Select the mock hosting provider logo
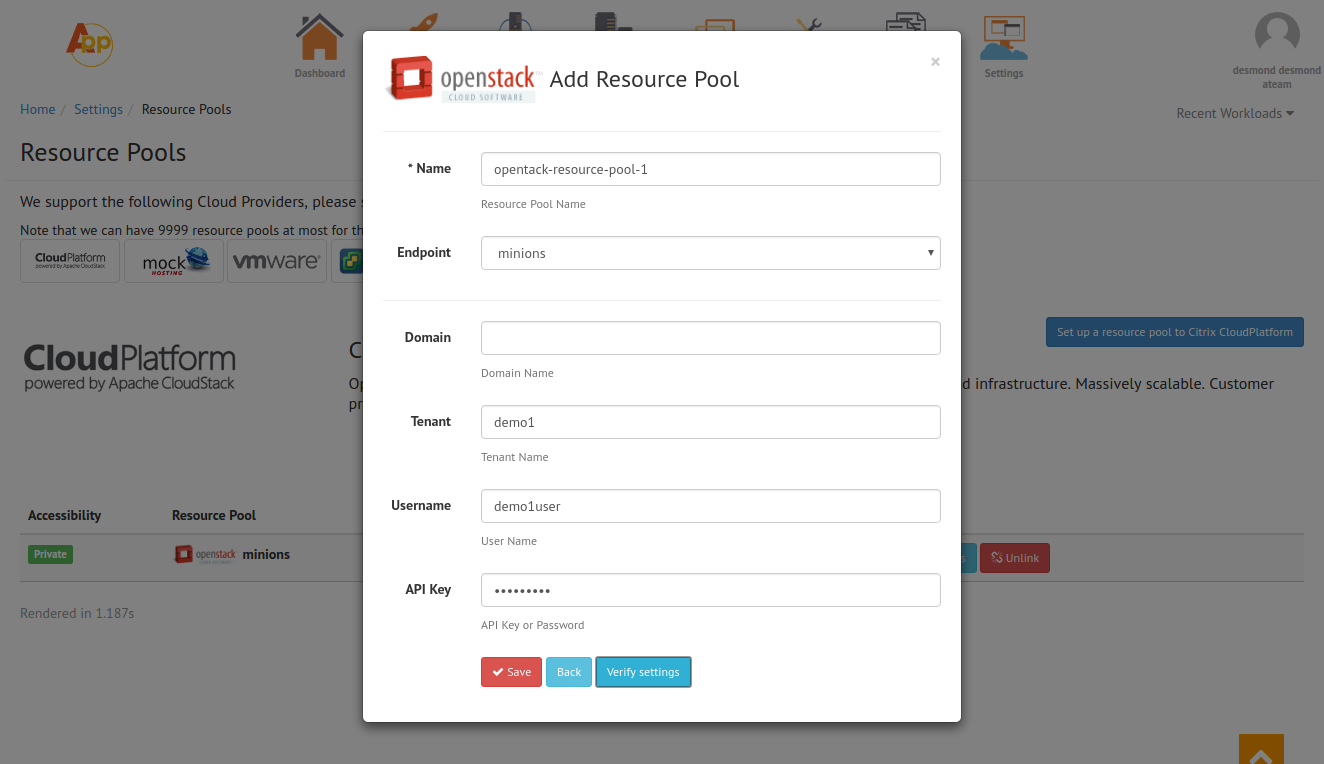The width and height of the screenshot is (1324, 764). tap(174, 261)
